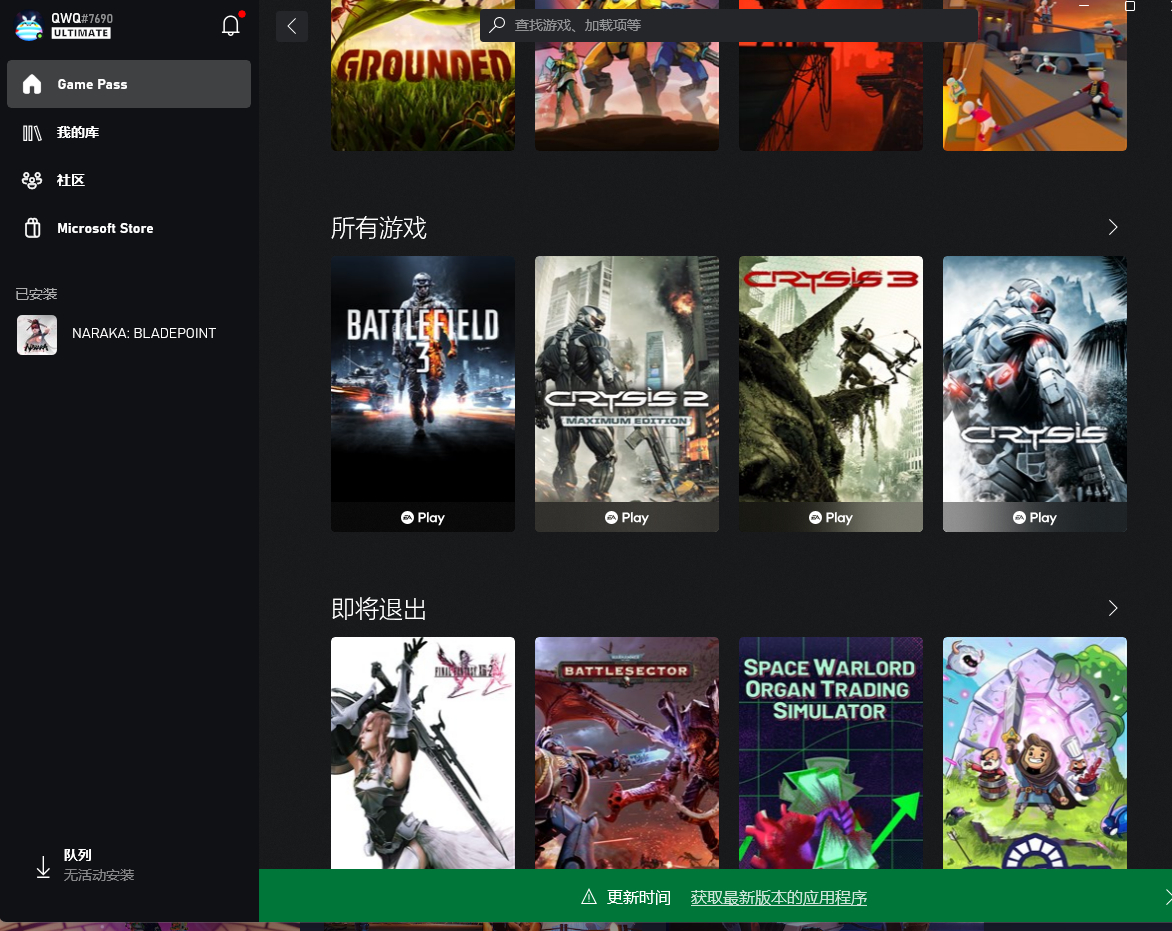Screen dimensions: 1172x931
Task: Open Microsoft Store menu item
Action: pos(129,228)
